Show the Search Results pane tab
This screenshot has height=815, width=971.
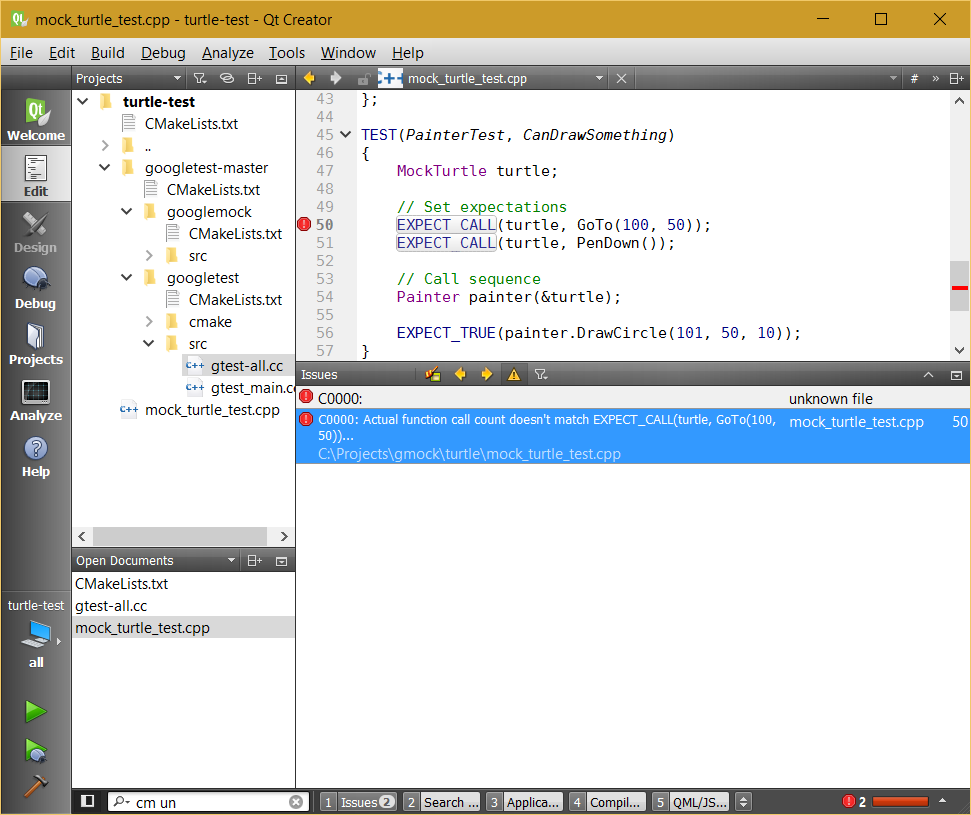point(442,802)
